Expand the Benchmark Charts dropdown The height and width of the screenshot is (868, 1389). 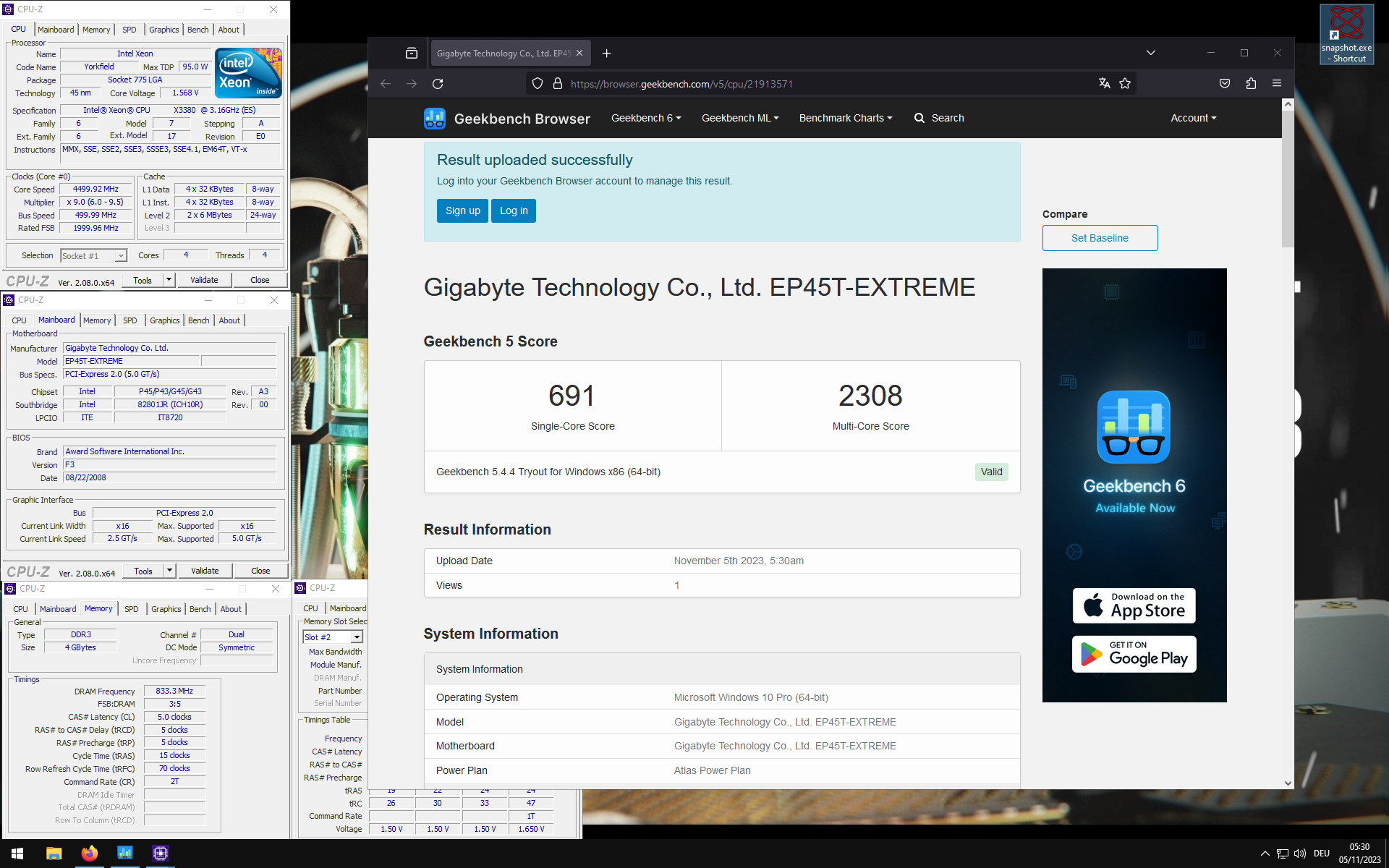[x=846, y=118]
